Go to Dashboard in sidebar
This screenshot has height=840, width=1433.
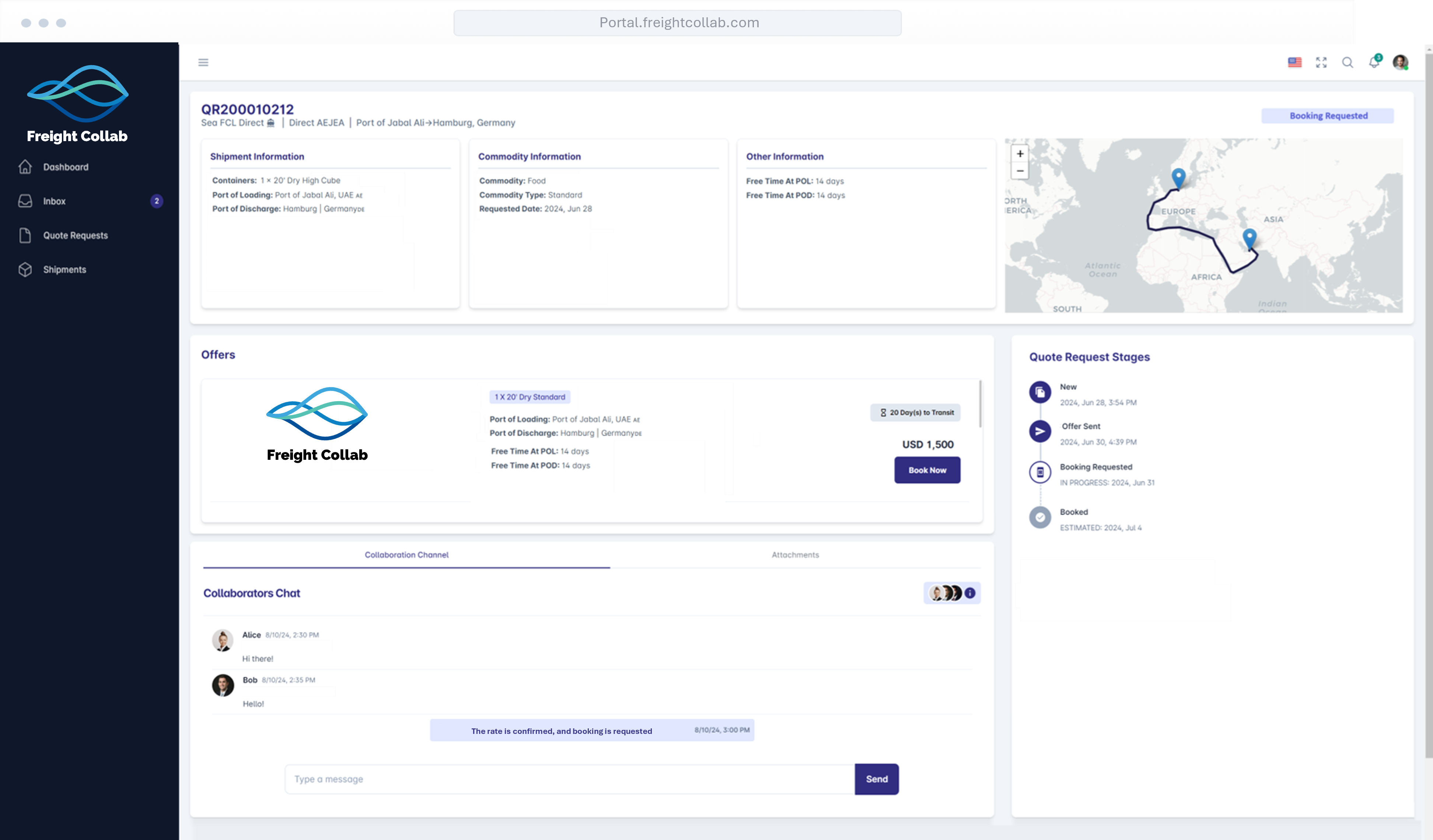pos(65,167)
